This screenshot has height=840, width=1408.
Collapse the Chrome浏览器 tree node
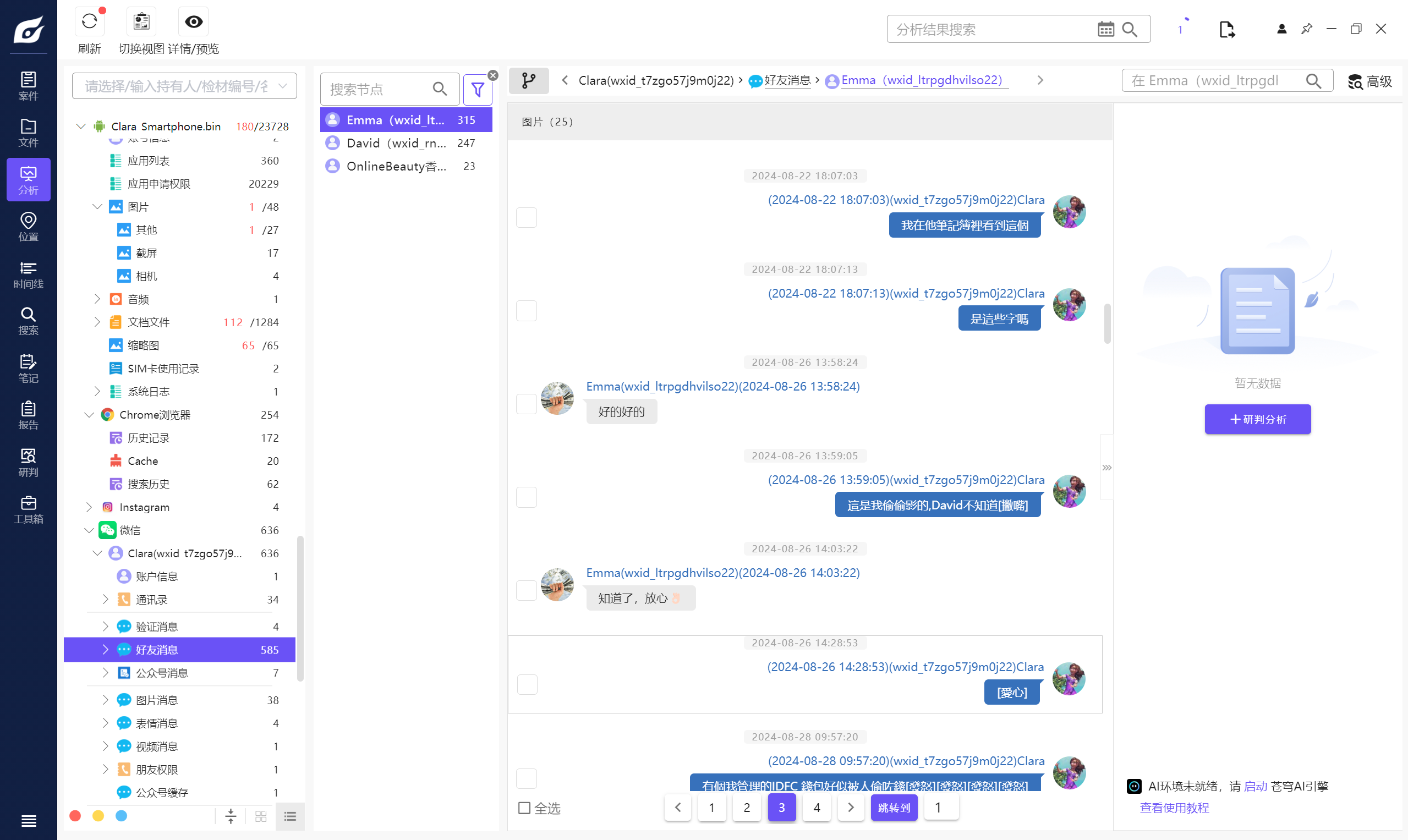(89, 415)
